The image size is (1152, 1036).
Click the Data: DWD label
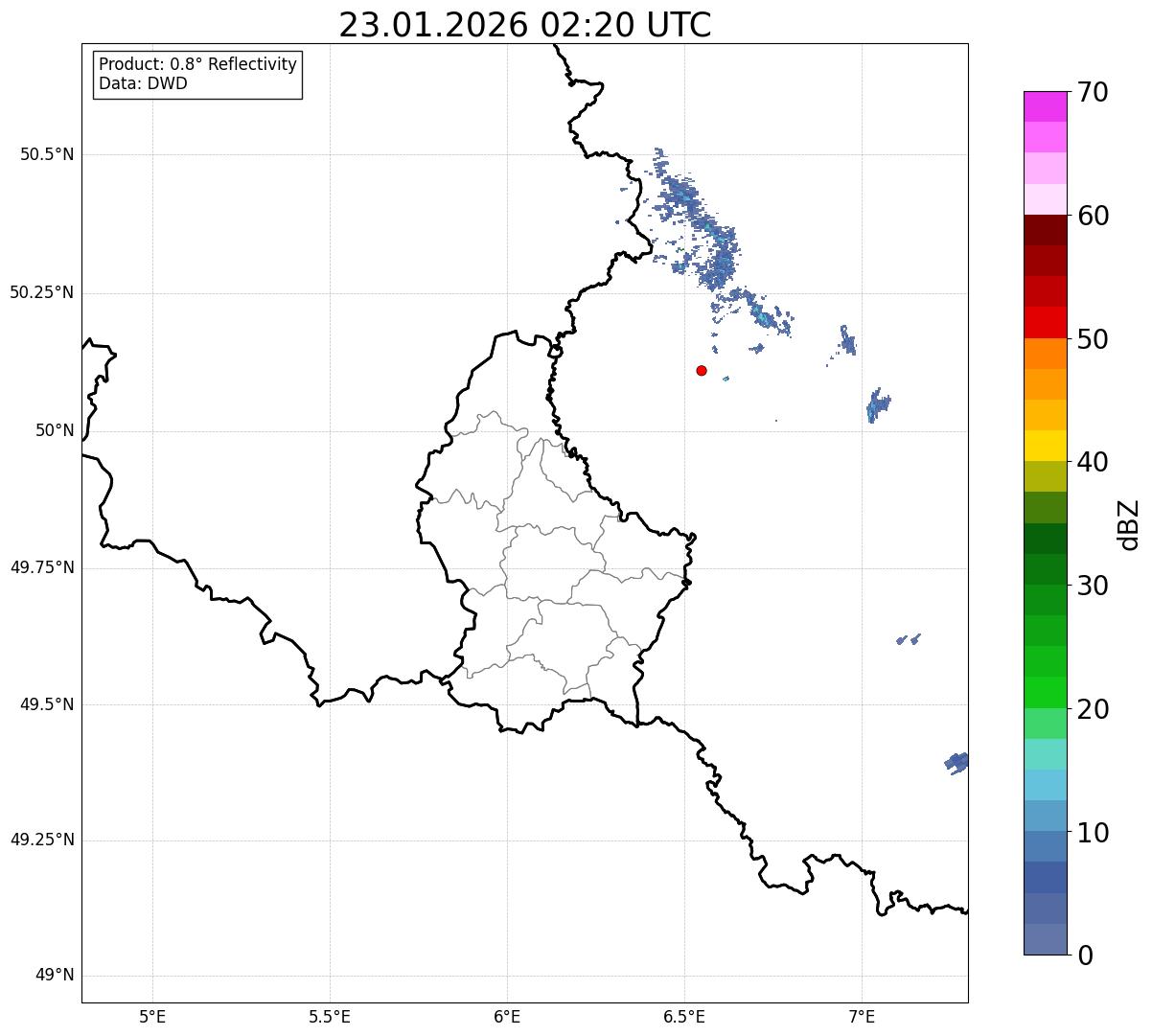click(x=143, y=83)
